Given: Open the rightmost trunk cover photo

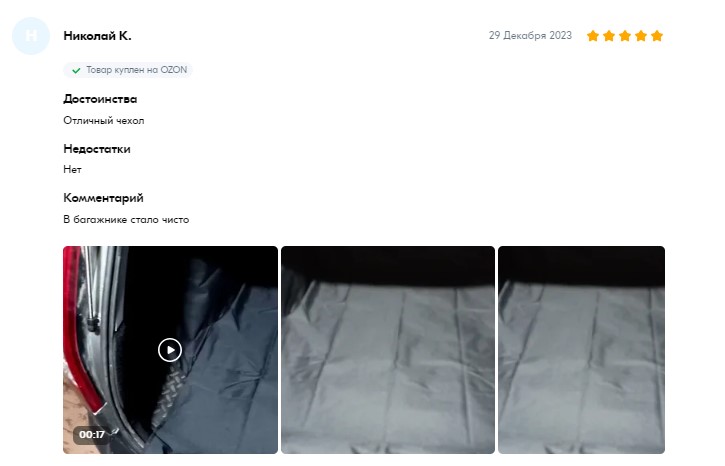Looking at the screenshot, I should point(581,350).
